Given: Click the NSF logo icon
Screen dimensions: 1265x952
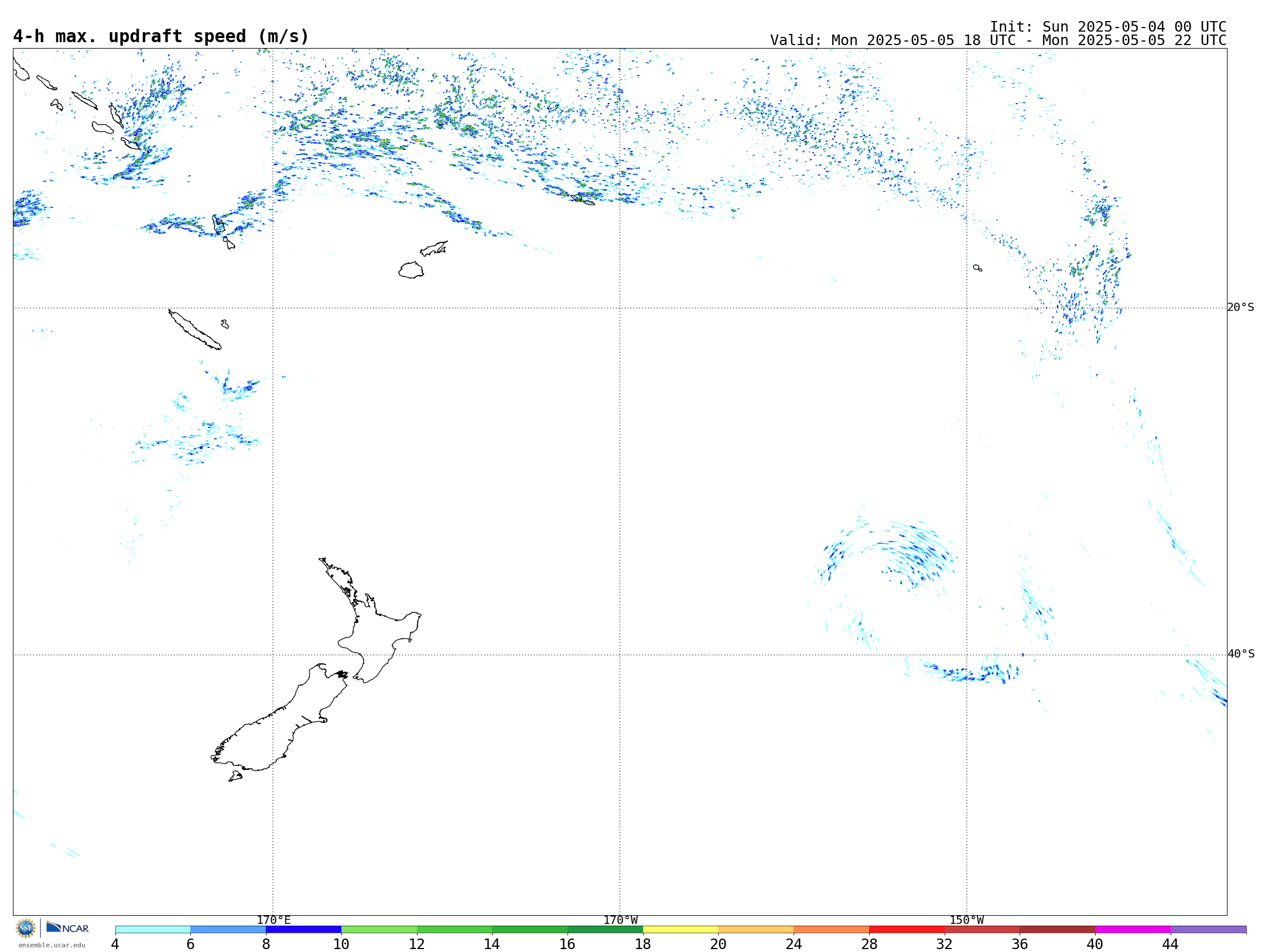Looking at the screenshot, I should (26, 928).
